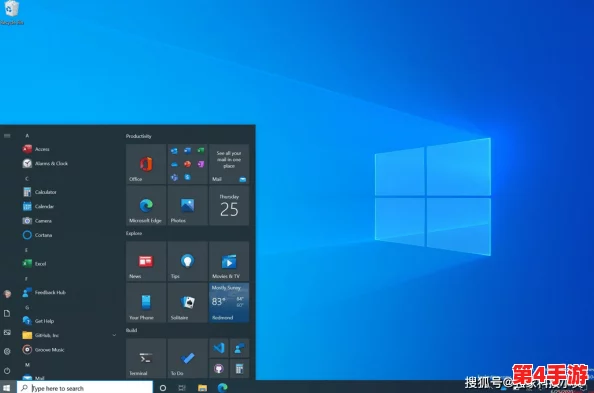This screenshot has width=594, height=393.
Task: Open the To Do tile
Action: [188, 359]
